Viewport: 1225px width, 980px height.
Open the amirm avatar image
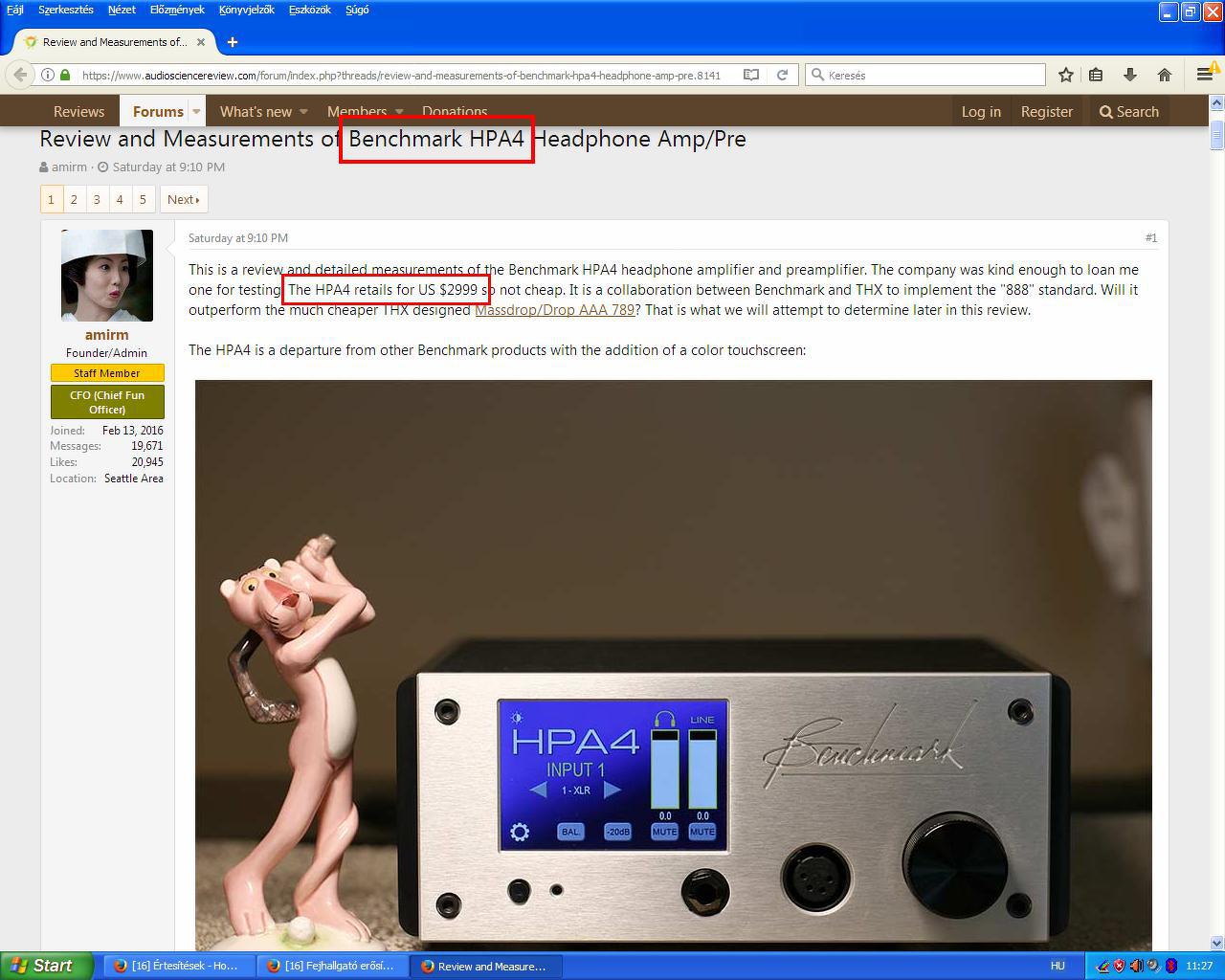click(107, 276)
